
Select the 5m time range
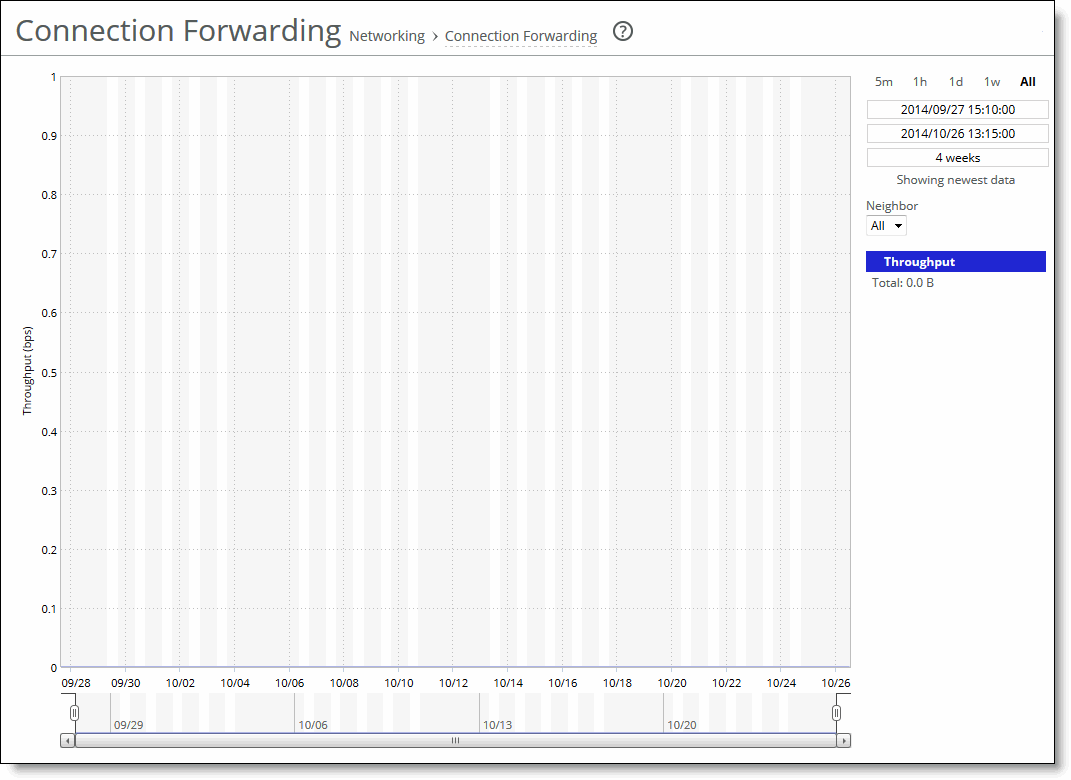point(884,82)
